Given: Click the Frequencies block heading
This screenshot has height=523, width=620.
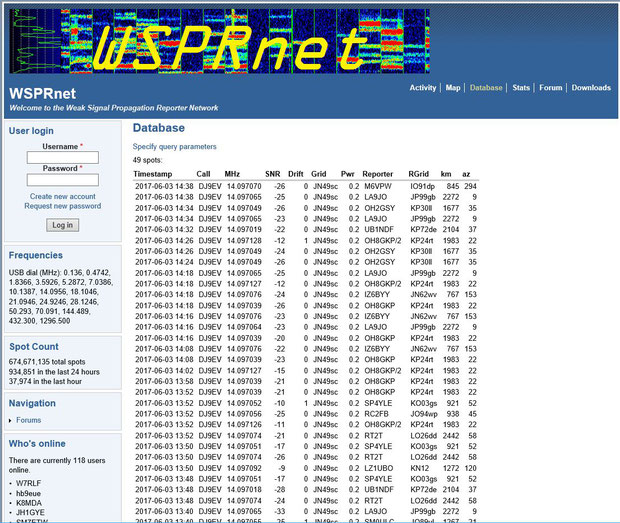Looking at the screenshot, I should click(x=36, y=255).
